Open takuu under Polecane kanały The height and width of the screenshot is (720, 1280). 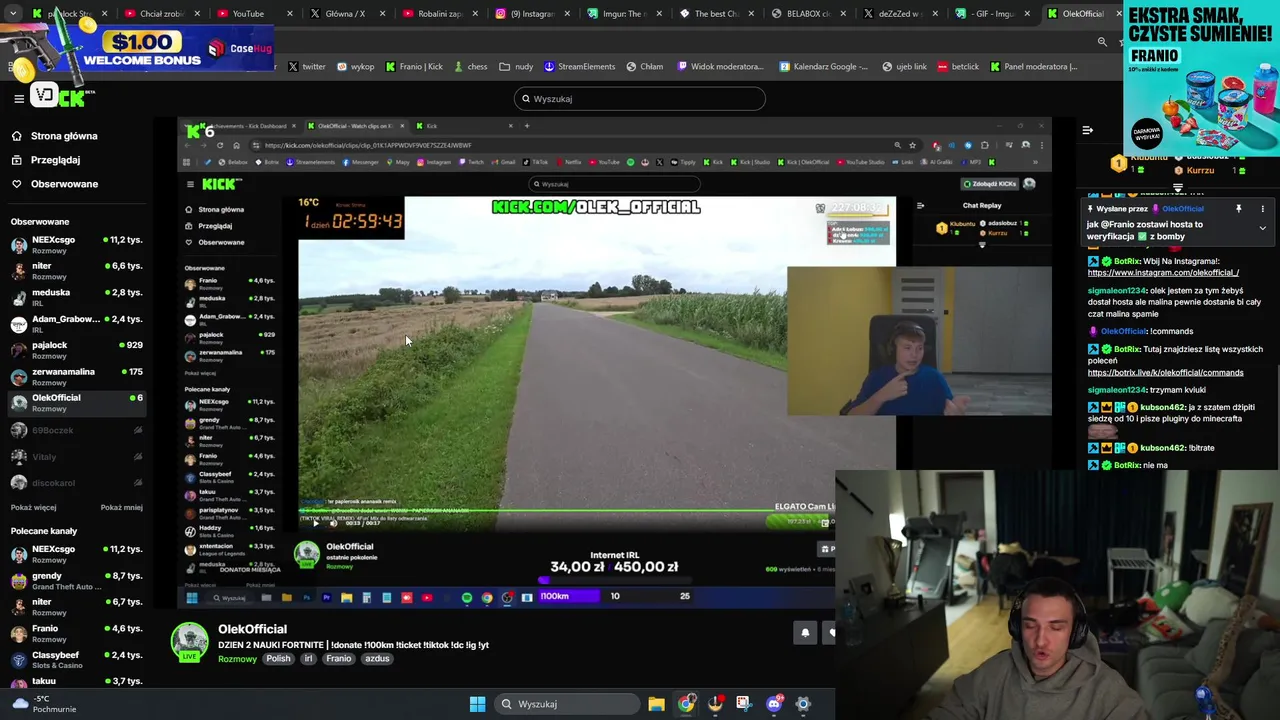point(75,684)
